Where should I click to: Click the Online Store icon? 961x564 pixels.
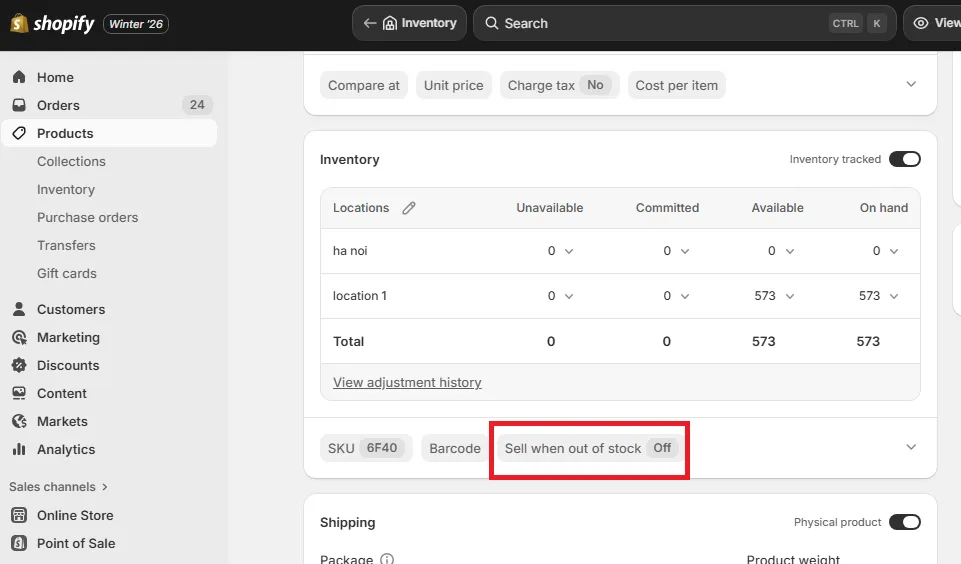pos(19,515)
